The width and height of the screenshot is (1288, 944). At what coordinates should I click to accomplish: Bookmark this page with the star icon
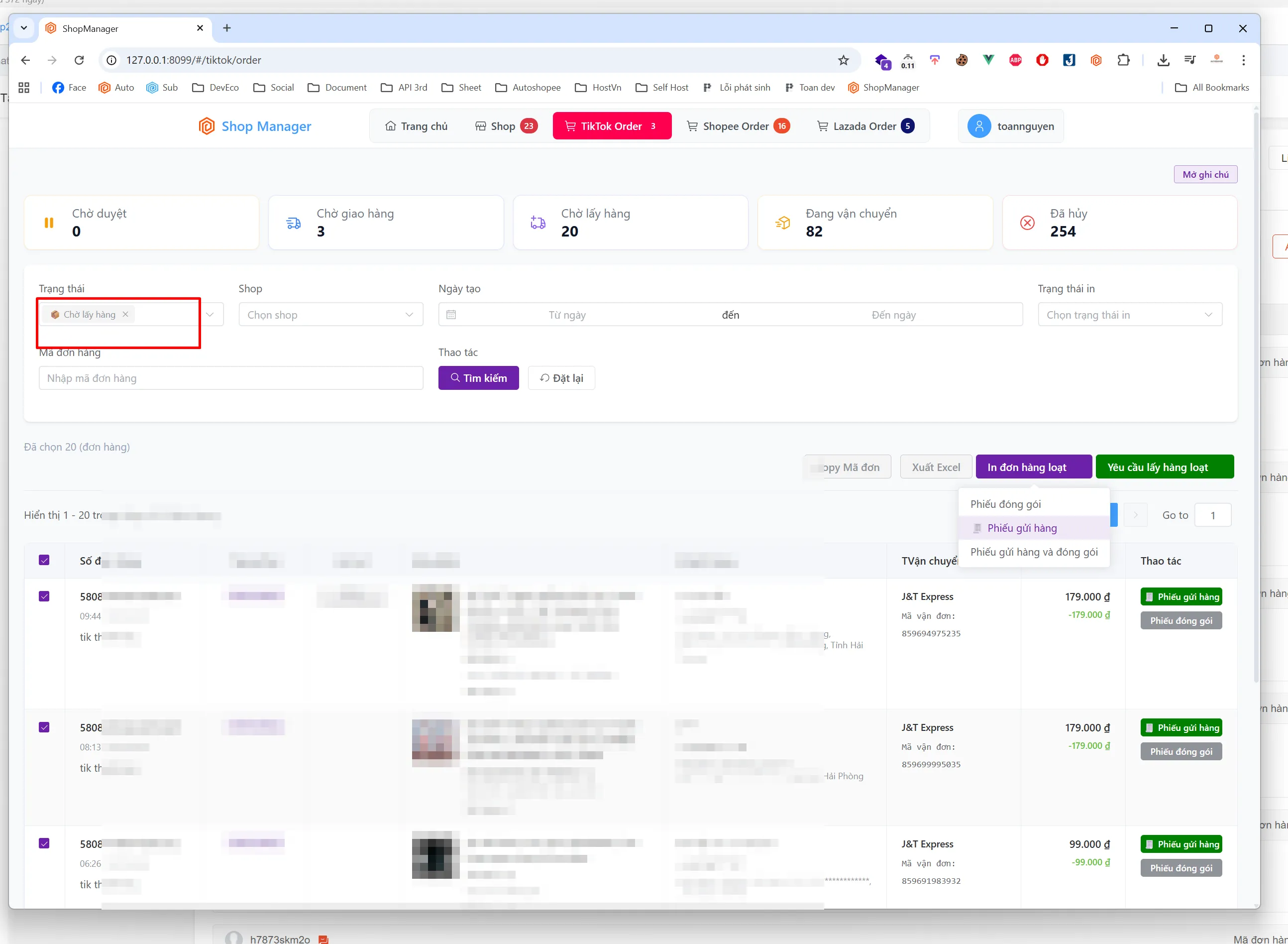[844, 60]
